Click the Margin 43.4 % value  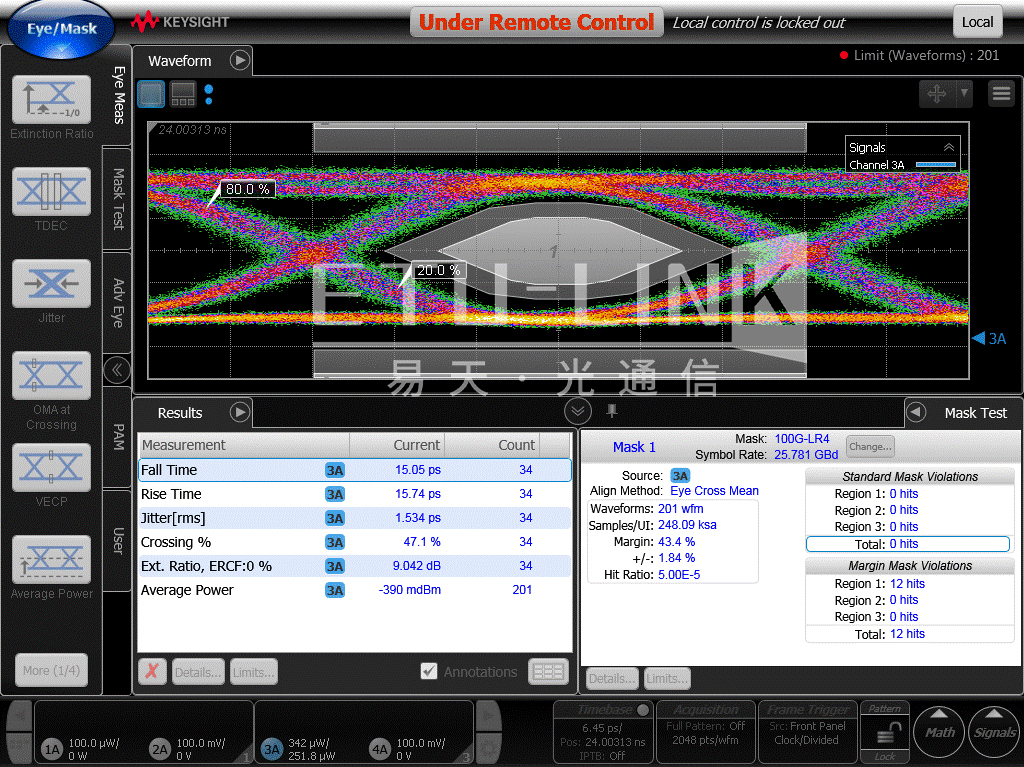(x=677, y=542)
